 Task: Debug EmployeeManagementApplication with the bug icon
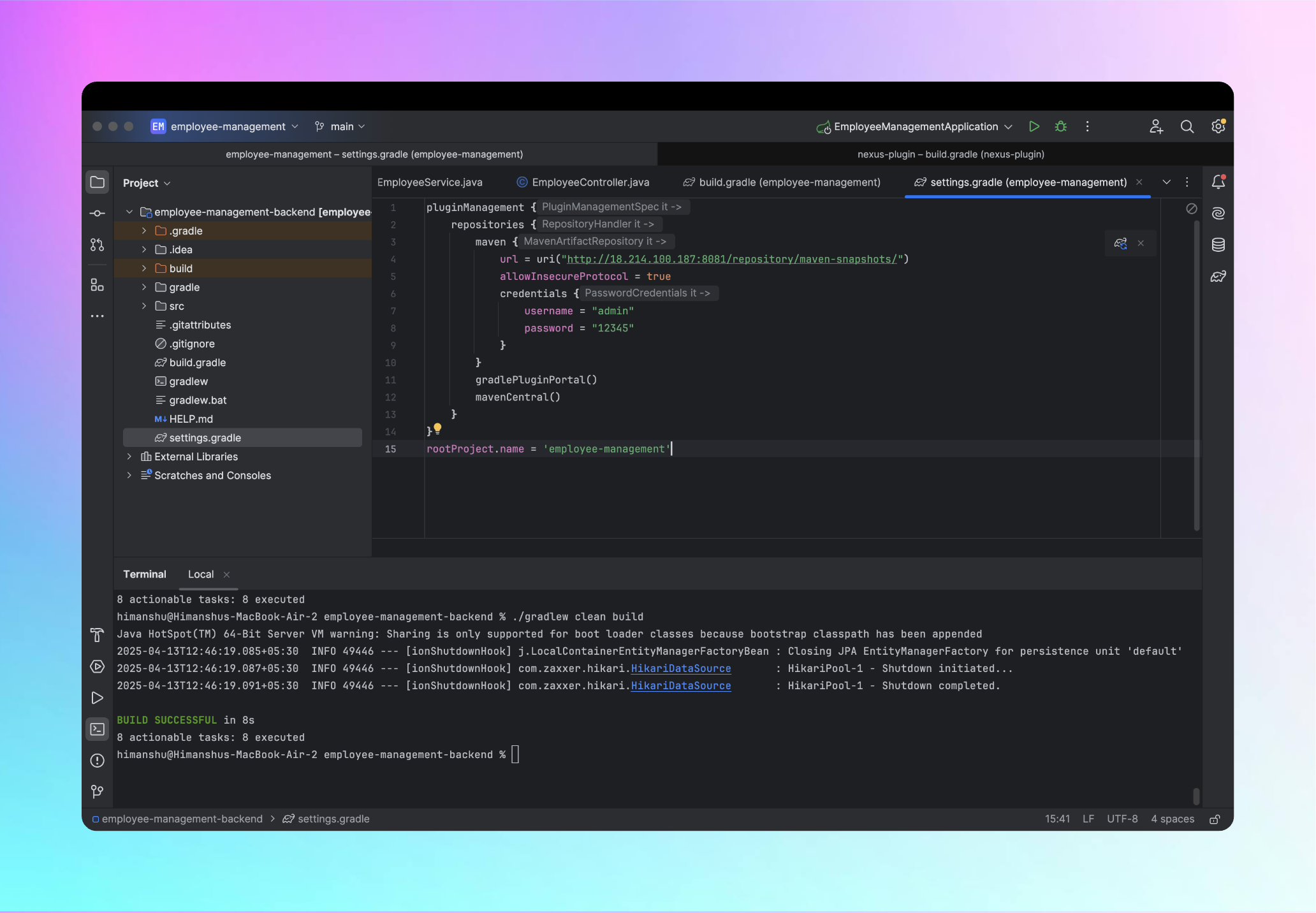[x=1061, y=127]
